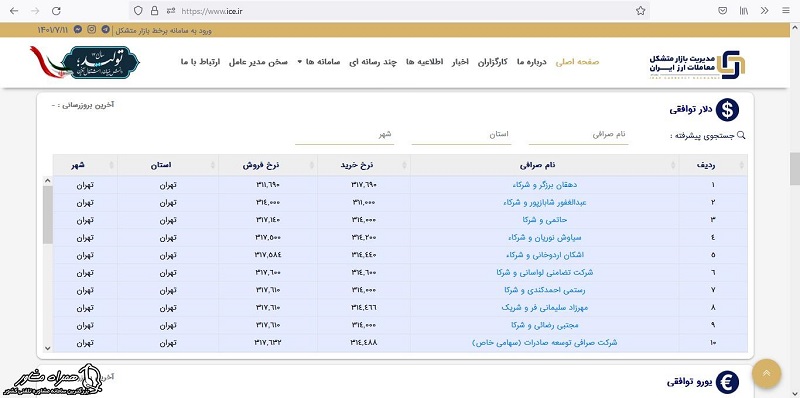
Task: Click the table's vertical scrollbar thumb
Action: coord(48,214)
